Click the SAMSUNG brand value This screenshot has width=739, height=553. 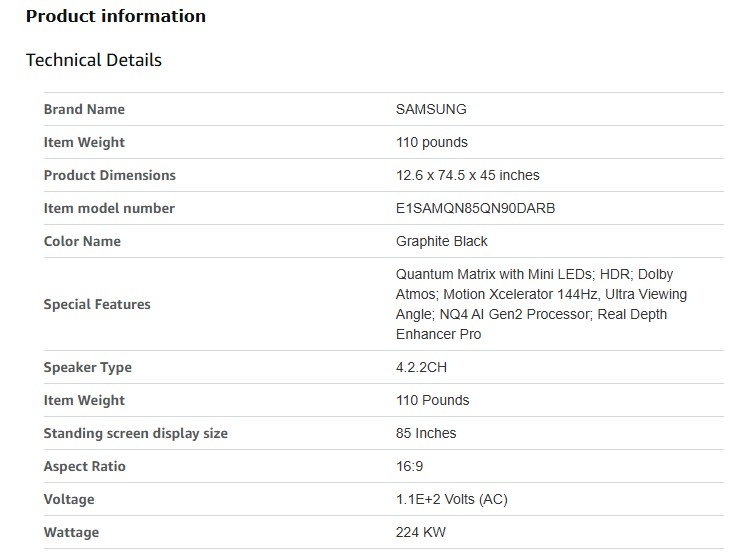click(431, 109)
